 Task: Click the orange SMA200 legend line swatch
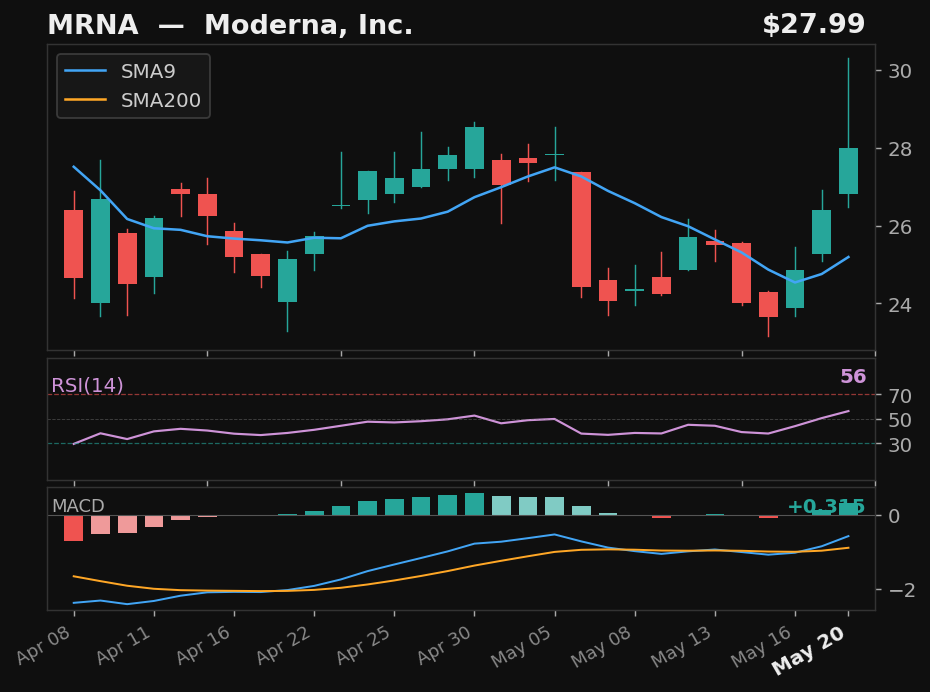(85, 100)
